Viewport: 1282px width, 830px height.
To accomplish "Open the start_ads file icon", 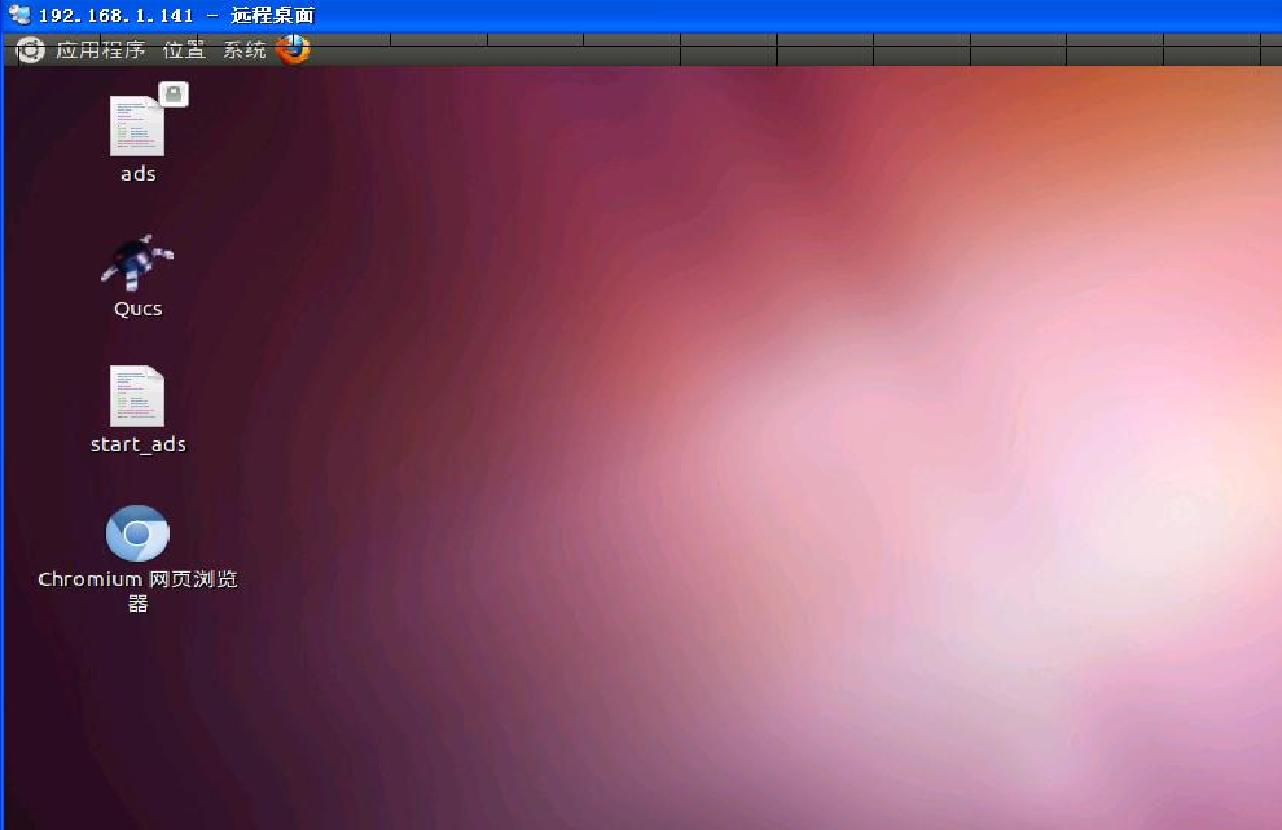I will pyautogui.click(x=137, y=396).
